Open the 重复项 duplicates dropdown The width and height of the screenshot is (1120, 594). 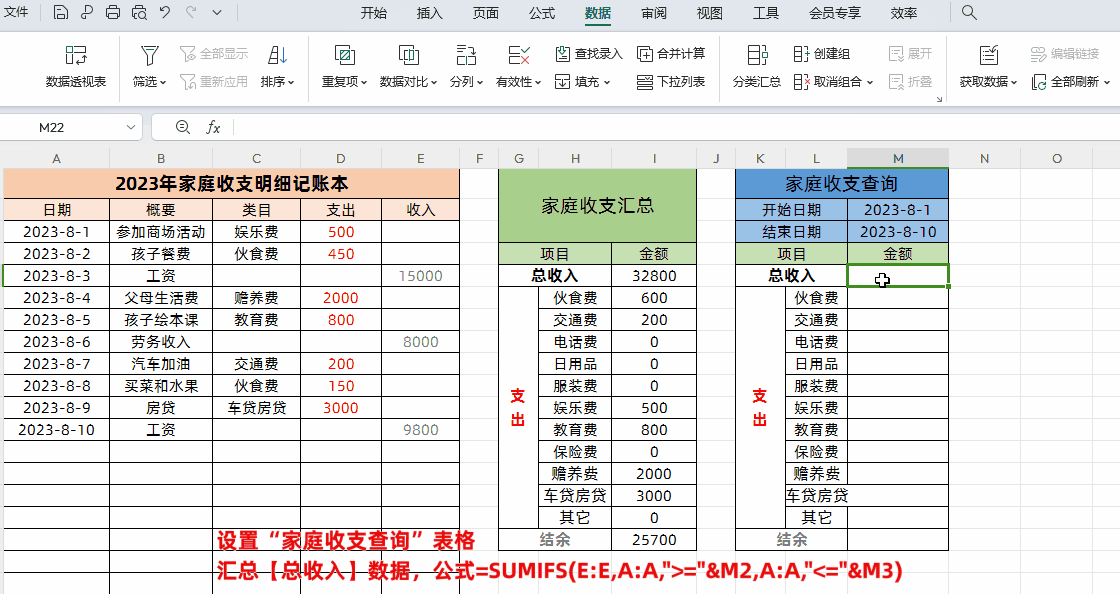(x=344, y=81)
